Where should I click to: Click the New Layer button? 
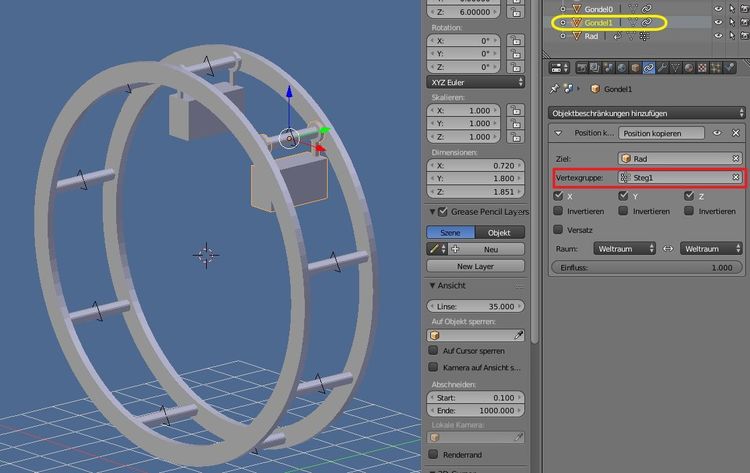[475, 266]
